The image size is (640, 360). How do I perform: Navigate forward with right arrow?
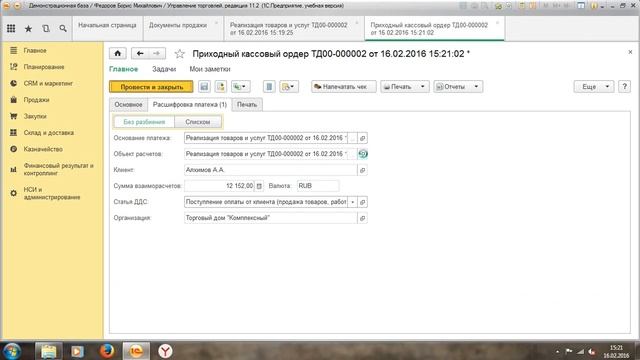pyautogui.click(x=157, y=53)
